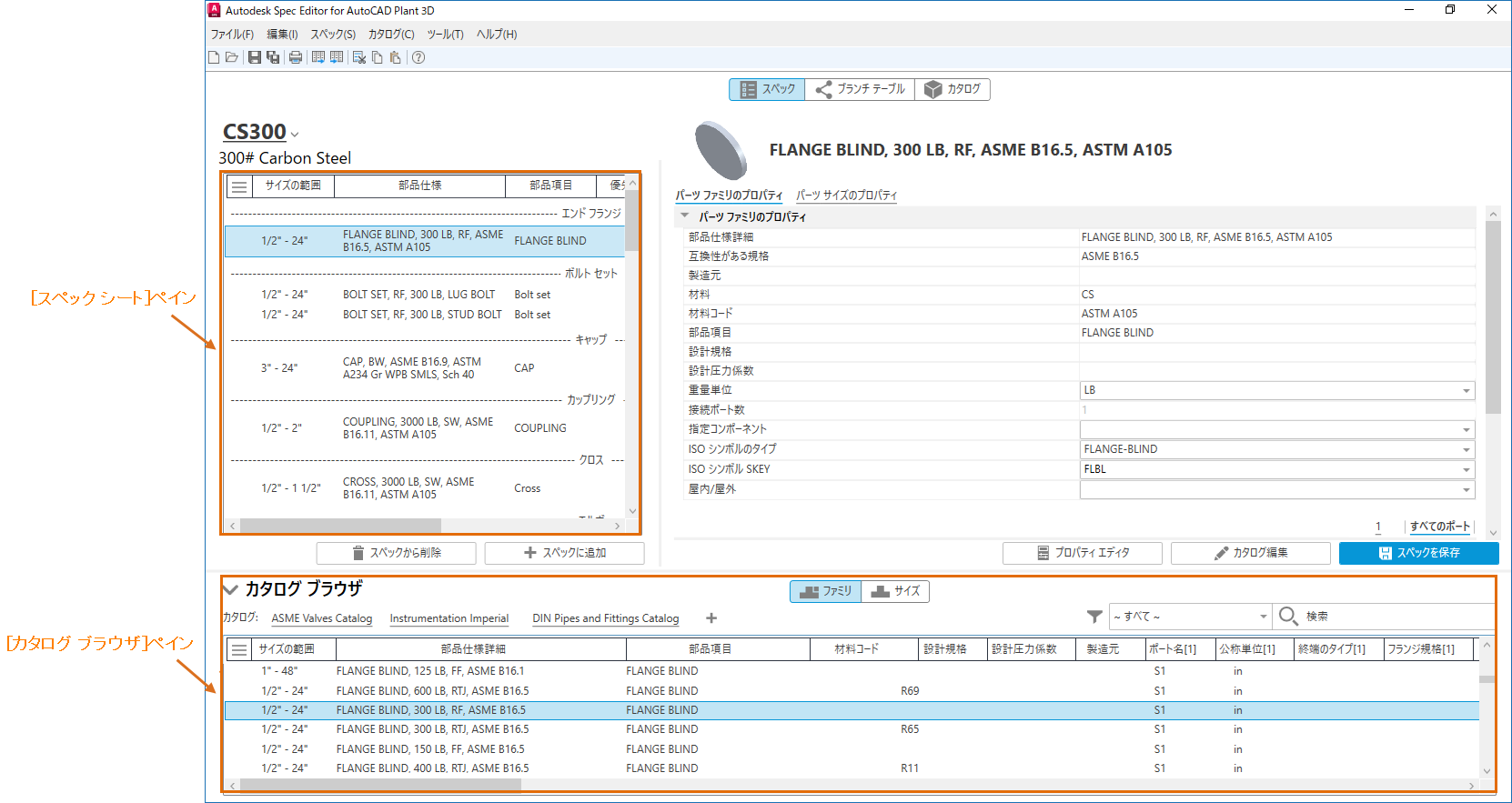
Task: Click the first table export icon in the toolbar
Action: click(318, 57)
